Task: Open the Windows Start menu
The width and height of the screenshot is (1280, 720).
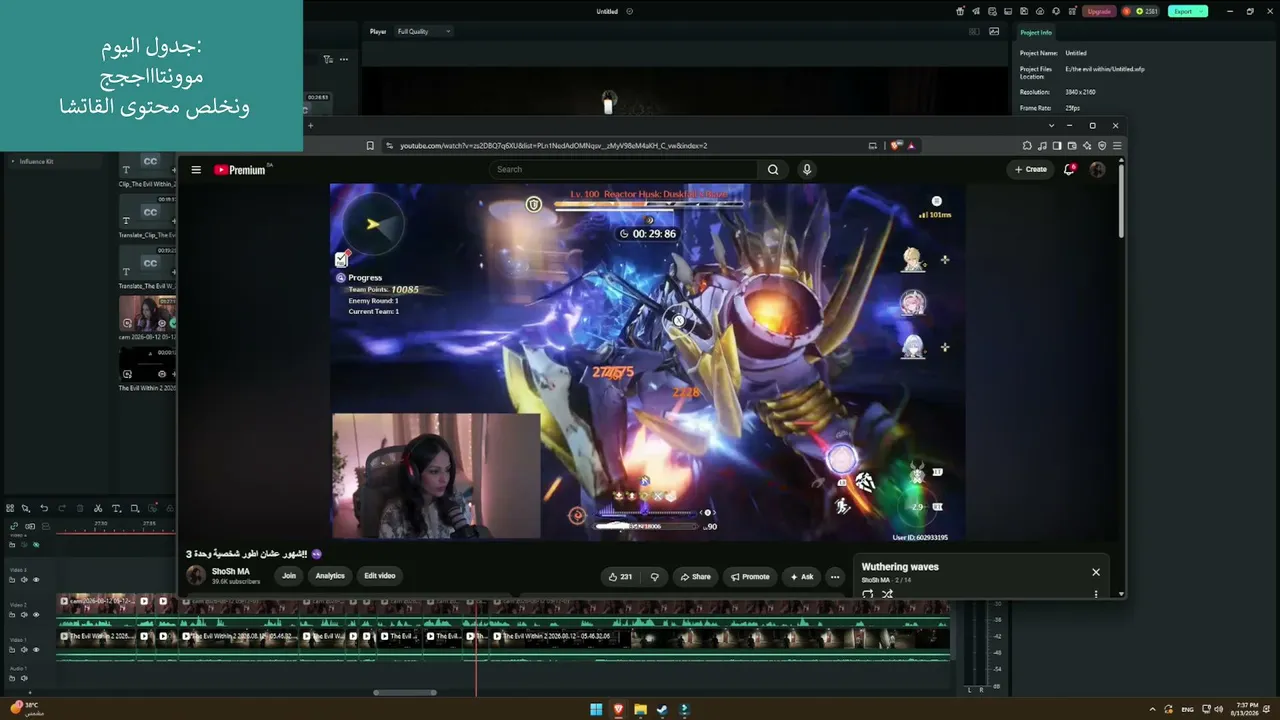Action: pyautogui.click(x=596, y=709)
